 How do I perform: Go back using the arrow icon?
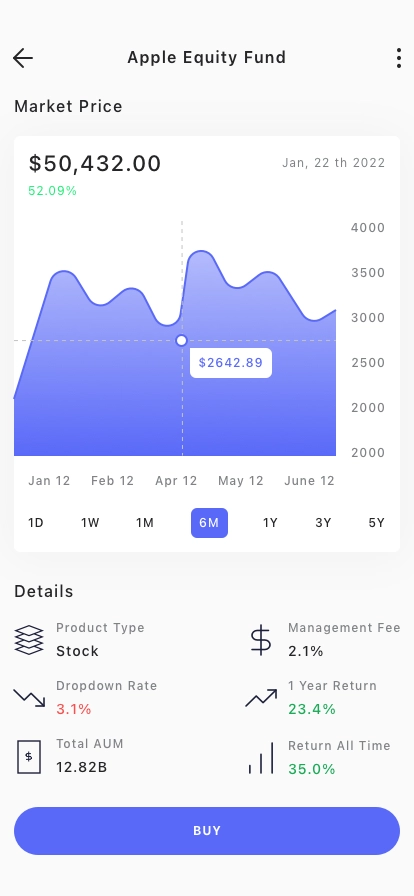(23, 58)
